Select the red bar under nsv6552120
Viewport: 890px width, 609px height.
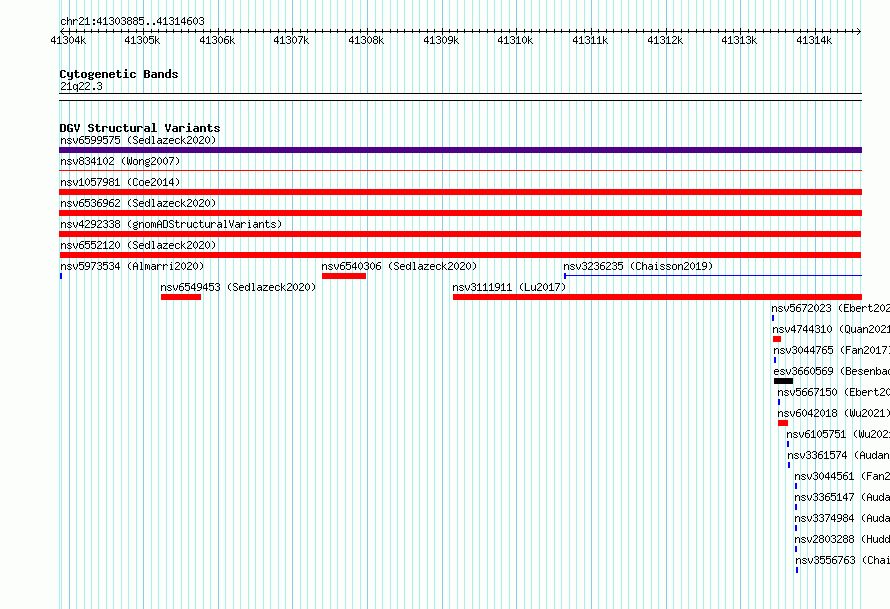pyautogui.click(x=460, y=255)
